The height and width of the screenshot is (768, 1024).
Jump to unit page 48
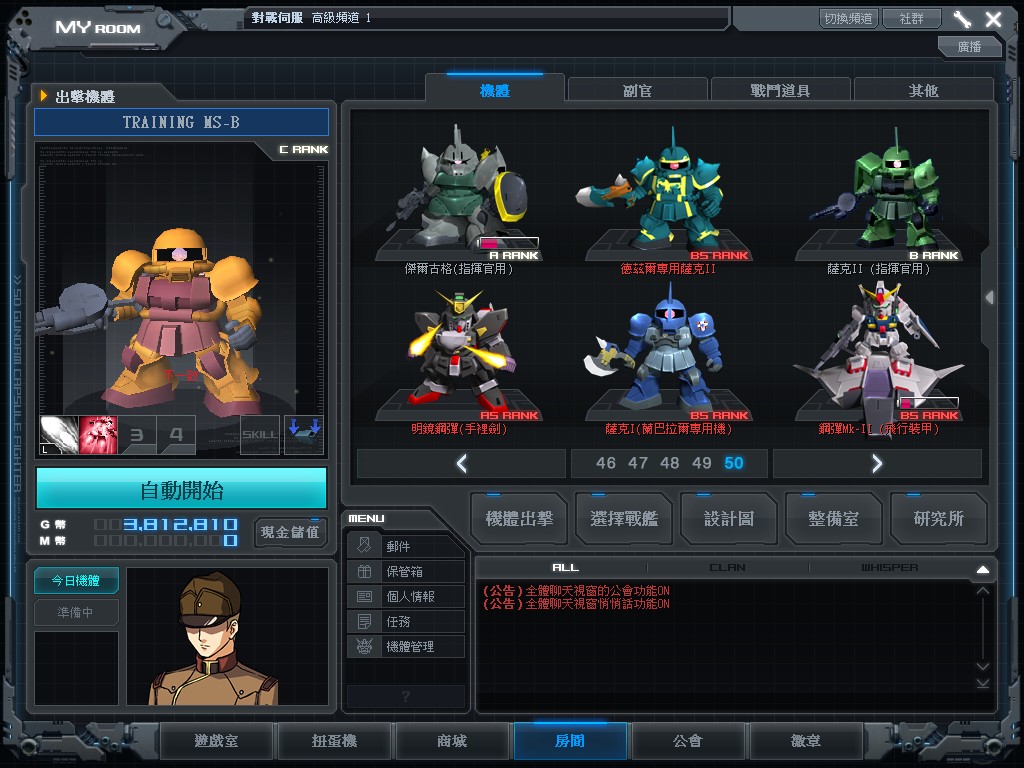coord(669,463)
